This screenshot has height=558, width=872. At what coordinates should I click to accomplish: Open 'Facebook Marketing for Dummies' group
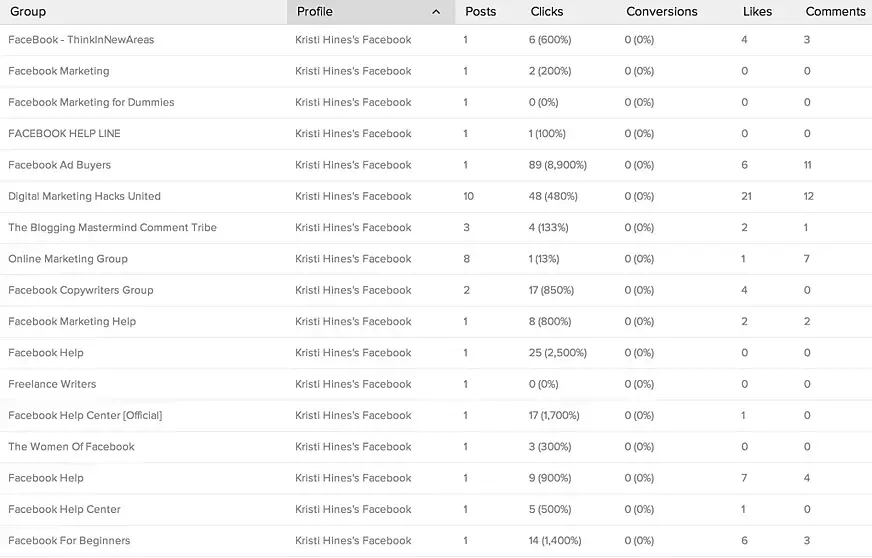point(91,102)
